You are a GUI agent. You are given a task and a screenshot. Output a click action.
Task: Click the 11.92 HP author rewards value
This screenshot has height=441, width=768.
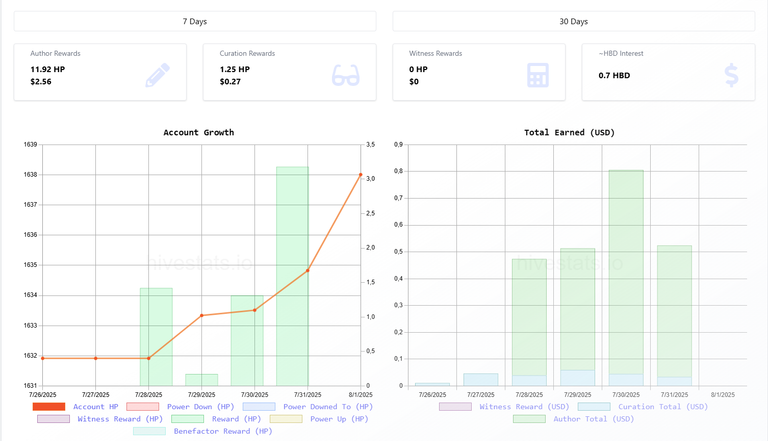48,70
